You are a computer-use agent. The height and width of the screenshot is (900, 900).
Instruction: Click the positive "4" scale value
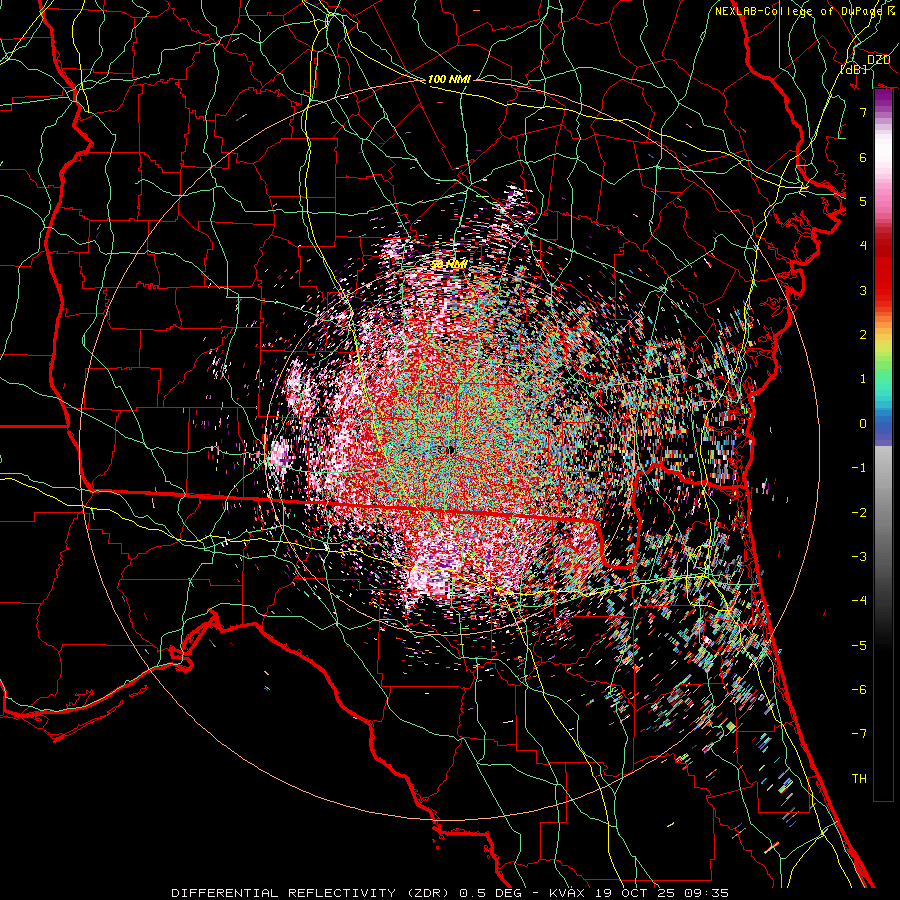(863, 246)
